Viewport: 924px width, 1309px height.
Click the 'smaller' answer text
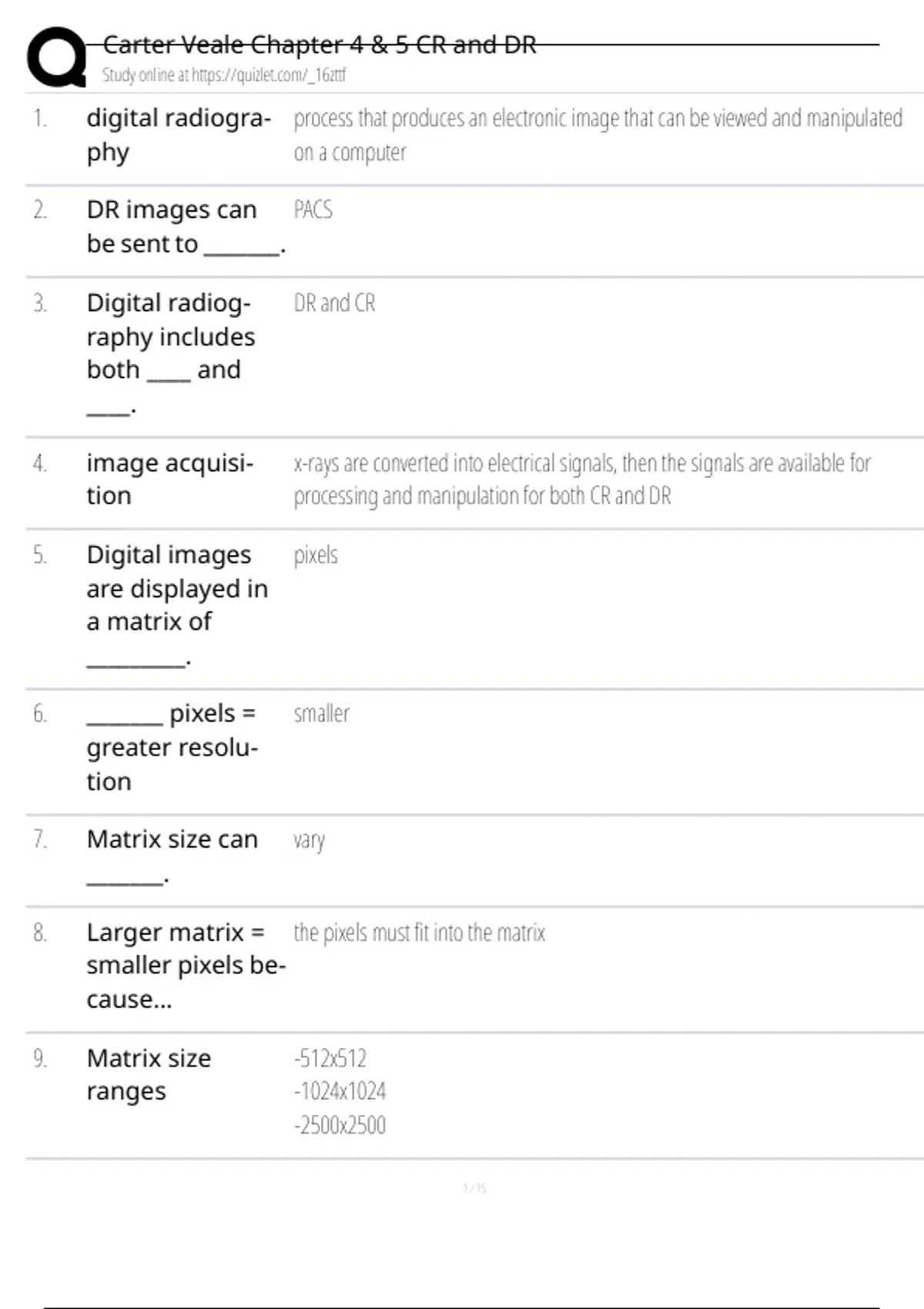[x=321, y=714]
